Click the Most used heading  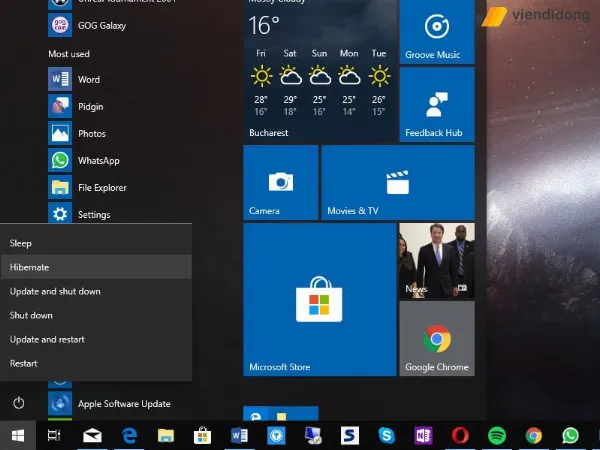69,54
